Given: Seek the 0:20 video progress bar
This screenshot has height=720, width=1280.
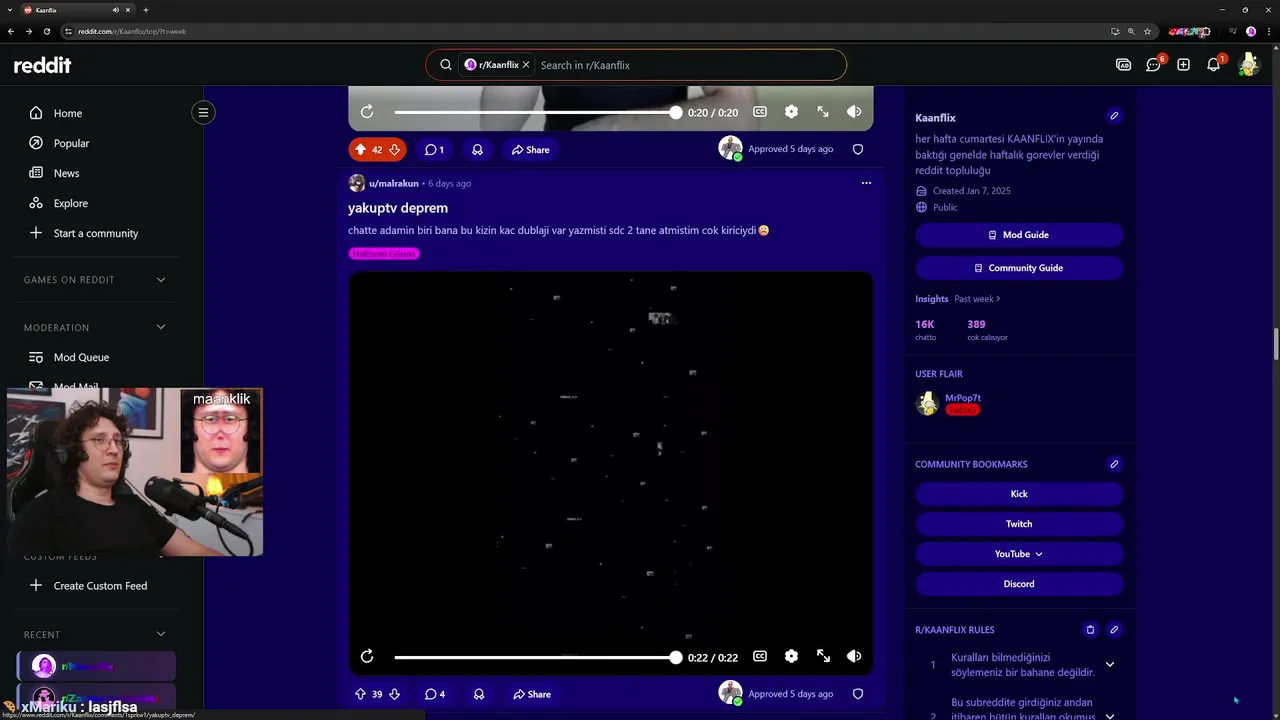Looking at the screenshot, I should tap(537, 113).
